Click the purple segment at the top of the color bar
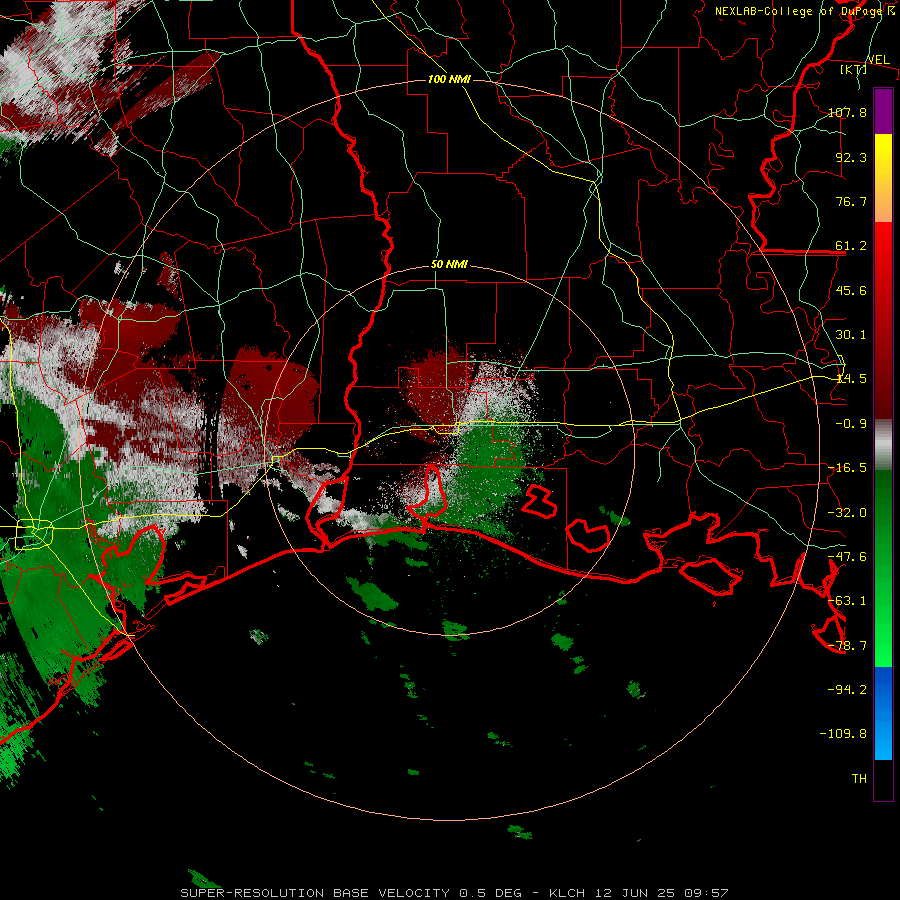 883,111
